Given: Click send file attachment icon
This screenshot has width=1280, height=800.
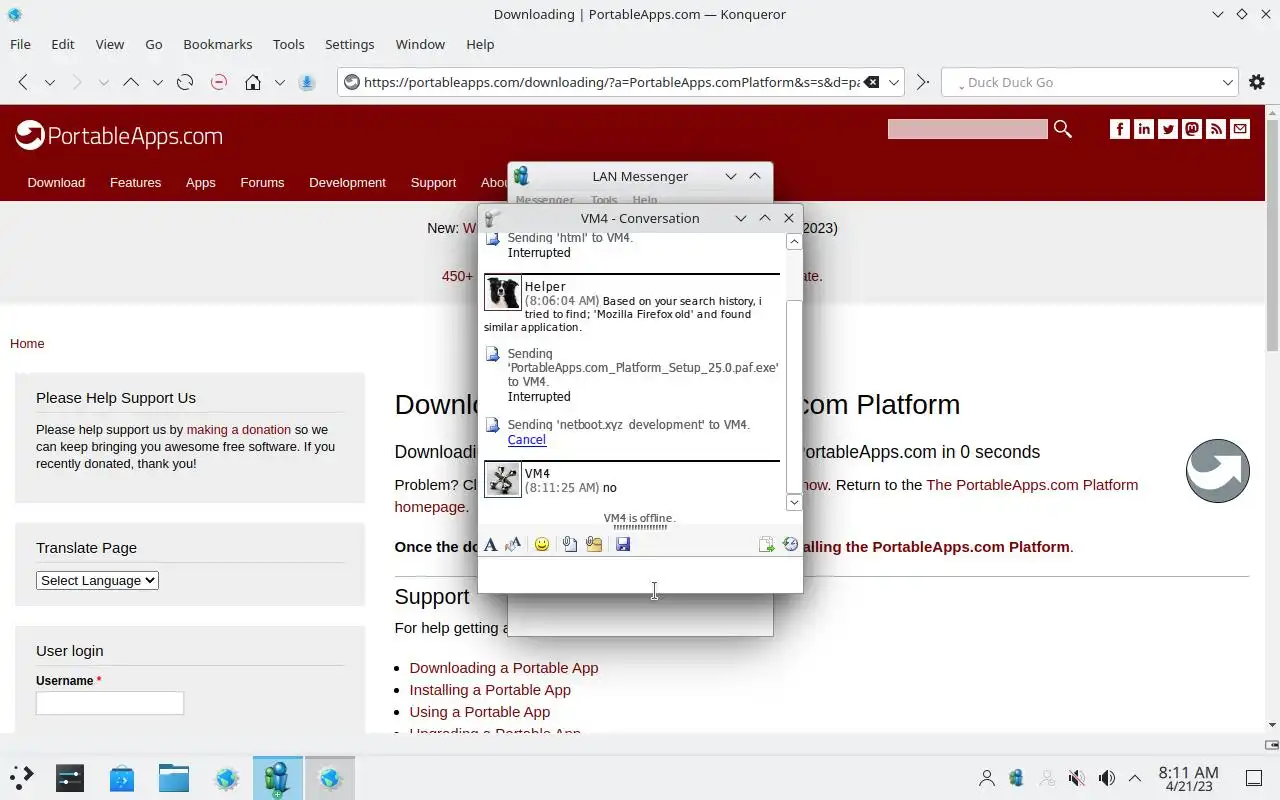Looking at the screenshot, I should click(x=569, y=544).
